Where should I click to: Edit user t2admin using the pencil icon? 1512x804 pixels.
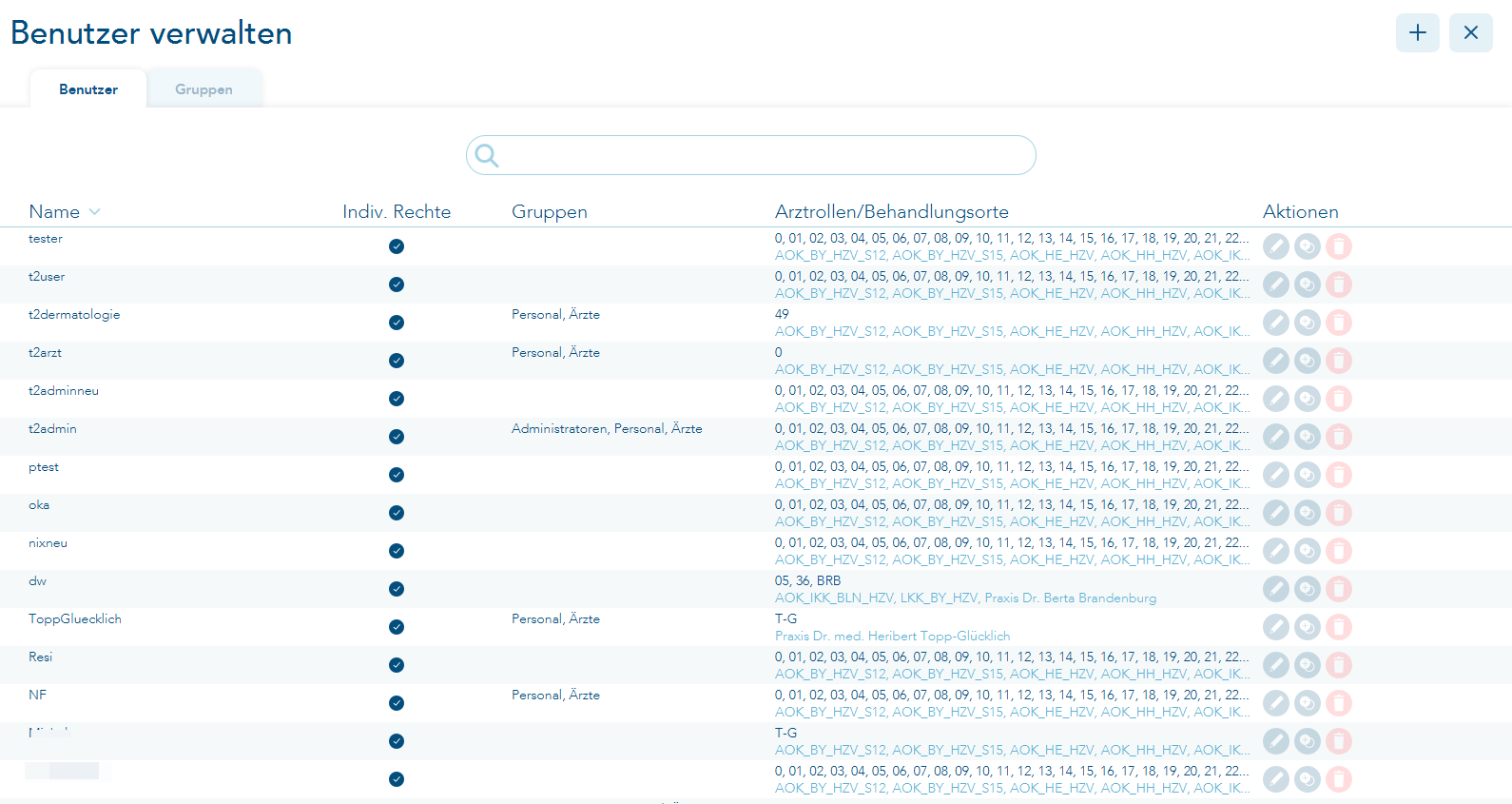pos(1275,437)
